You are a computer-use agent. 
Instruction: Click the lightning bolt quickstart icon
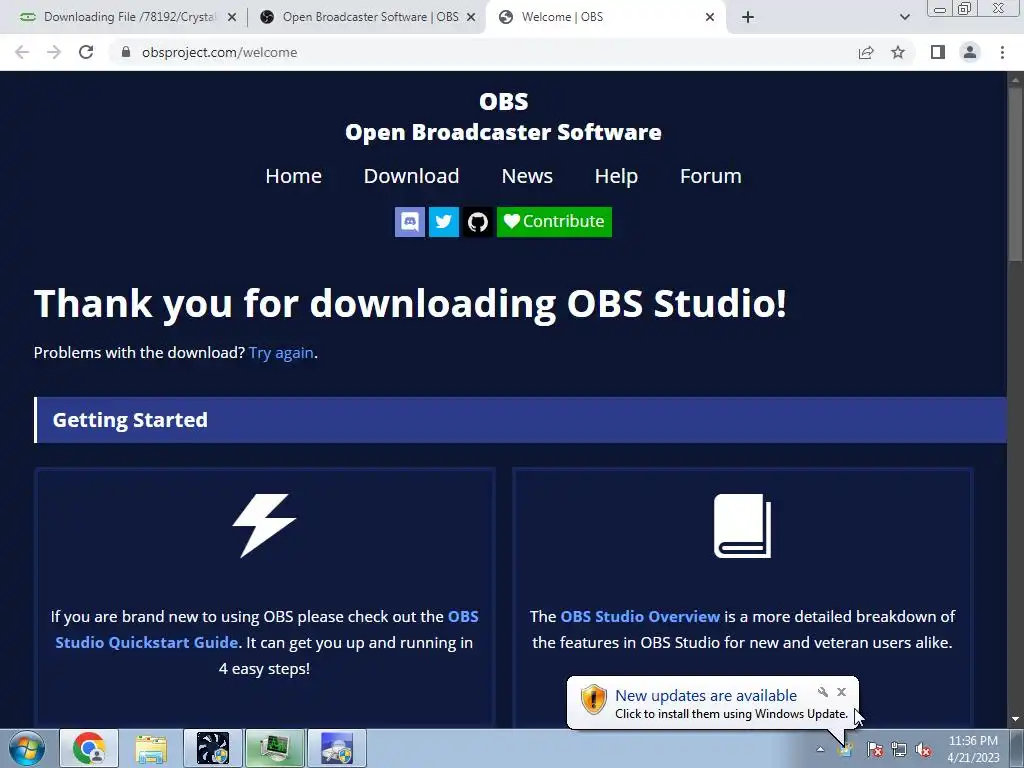click(264, 526)
